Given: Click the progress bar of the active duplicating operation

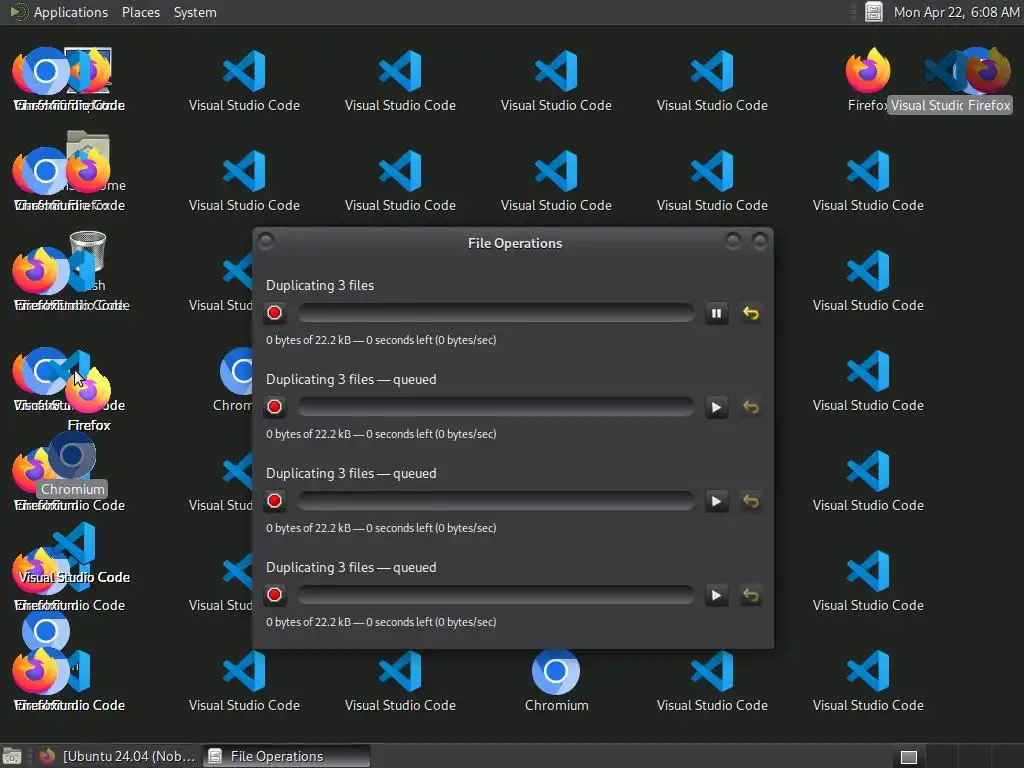Looking at the screenshot, I should pos(496,313).
